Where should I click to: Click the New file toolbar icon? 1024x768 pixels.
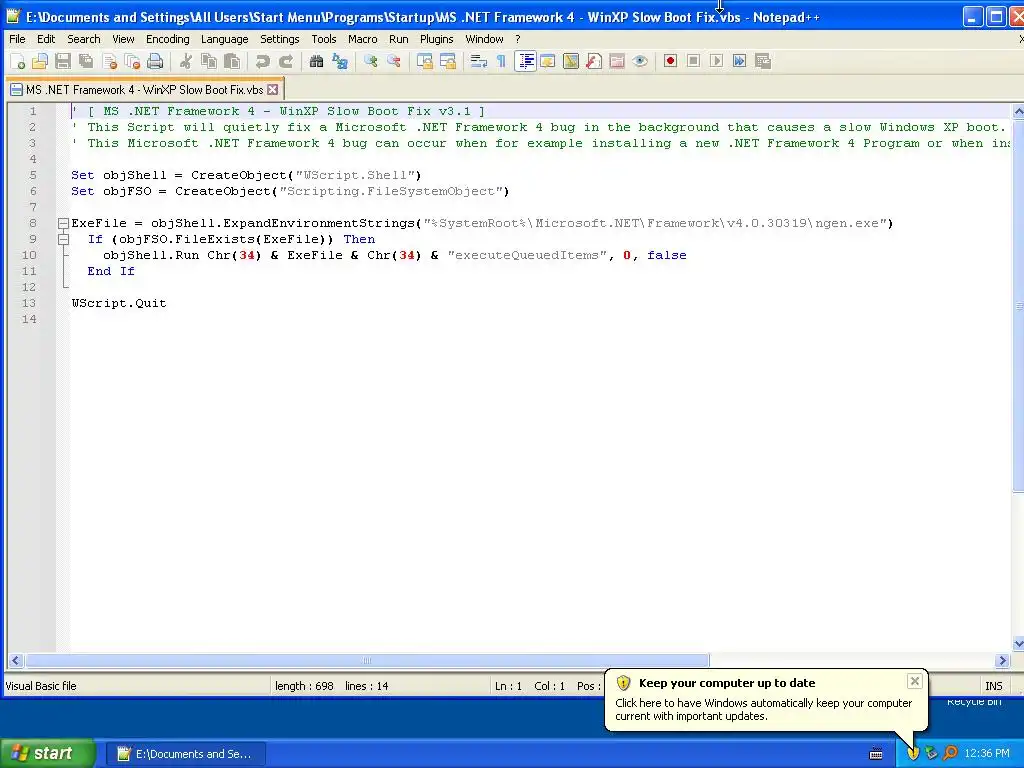(x=18, y=61)
